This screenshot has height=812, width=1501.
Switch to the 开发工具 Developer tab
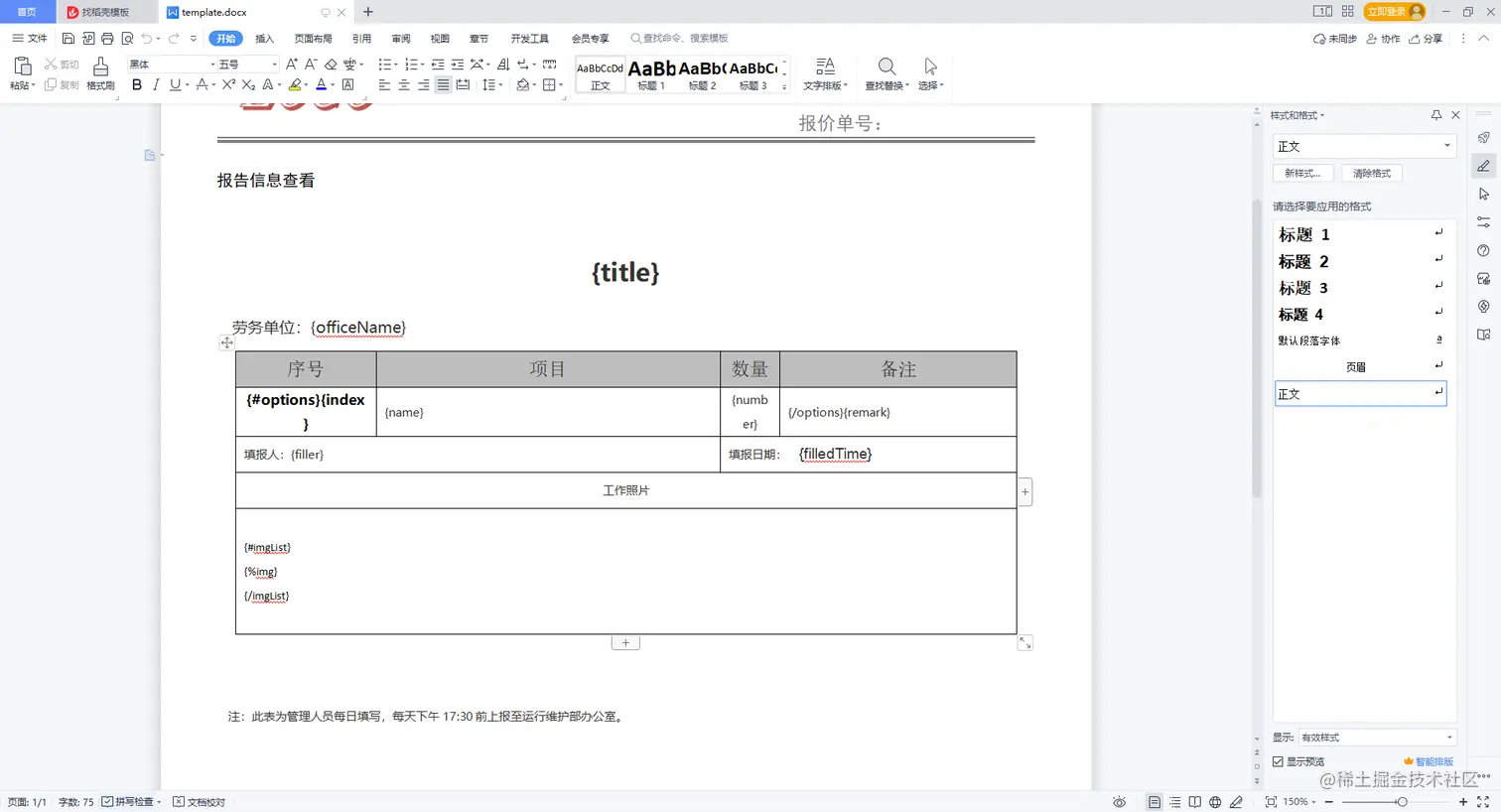click(x=529, y=39)
